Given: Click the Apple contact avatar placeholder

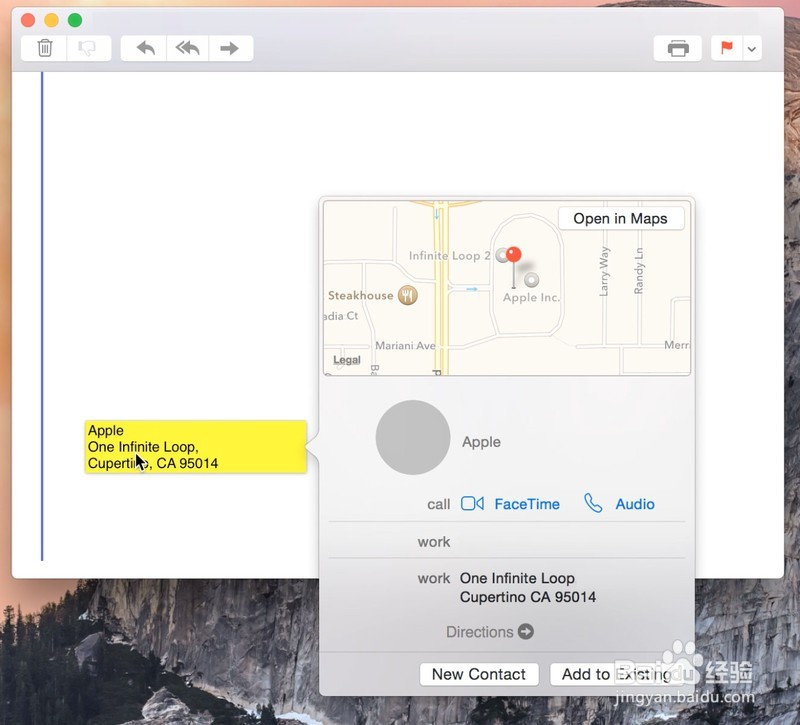Looking at the screenshot, I should [413, 437].
